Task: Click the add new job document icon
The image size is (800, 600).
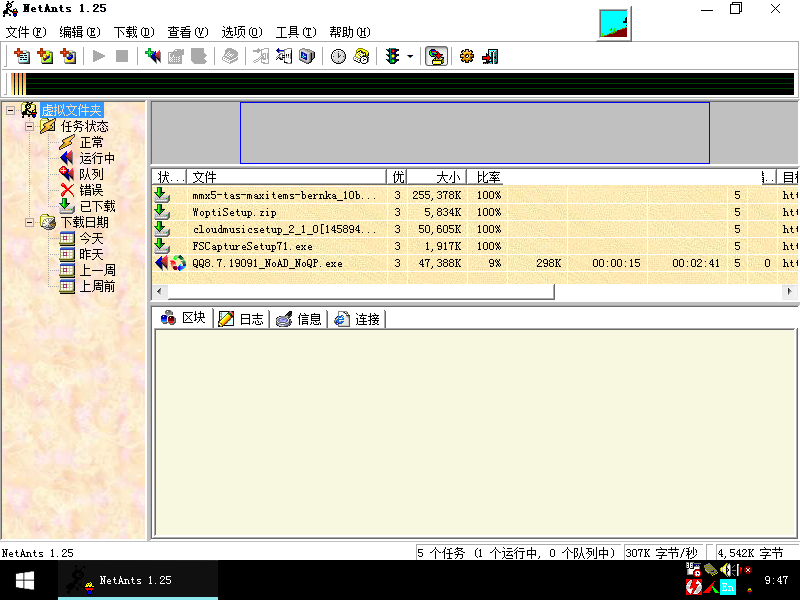Action: (22, 56)
